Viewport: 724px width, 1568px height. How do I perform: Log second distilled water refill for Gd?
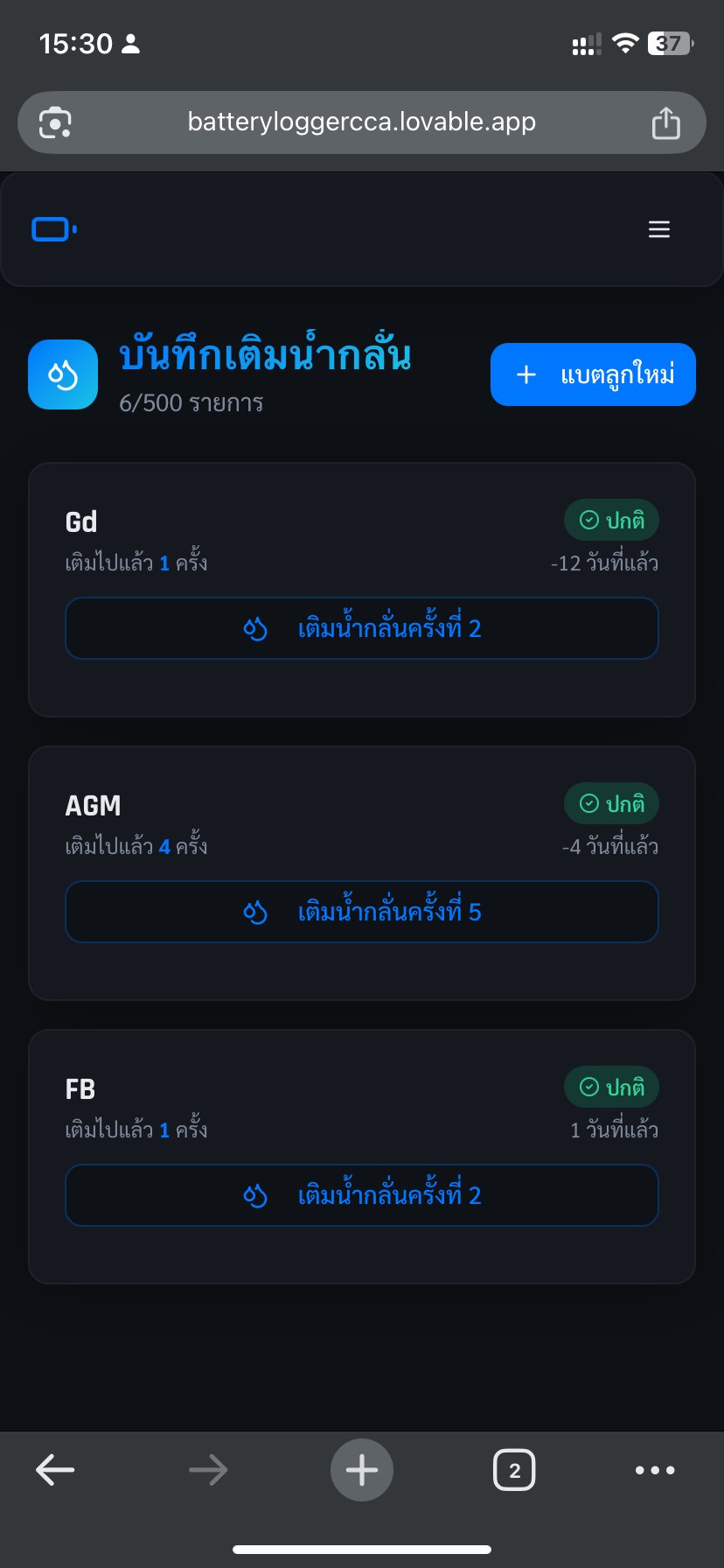[361, 628]
